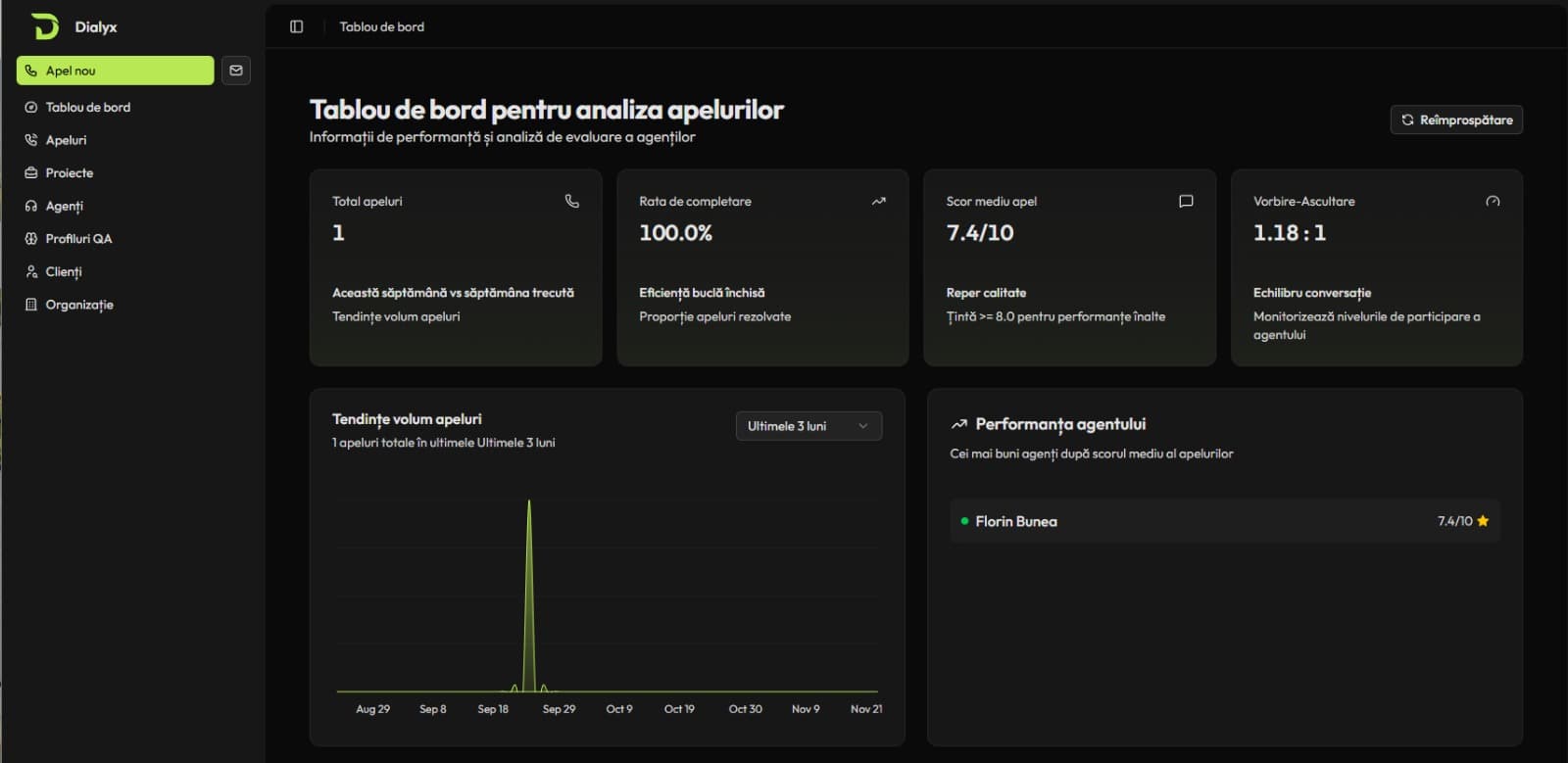The width and height of the screenshot is (1568, 763).
Task: Click trend icon beside Performanța agentului
Action: tap(958, 424)
